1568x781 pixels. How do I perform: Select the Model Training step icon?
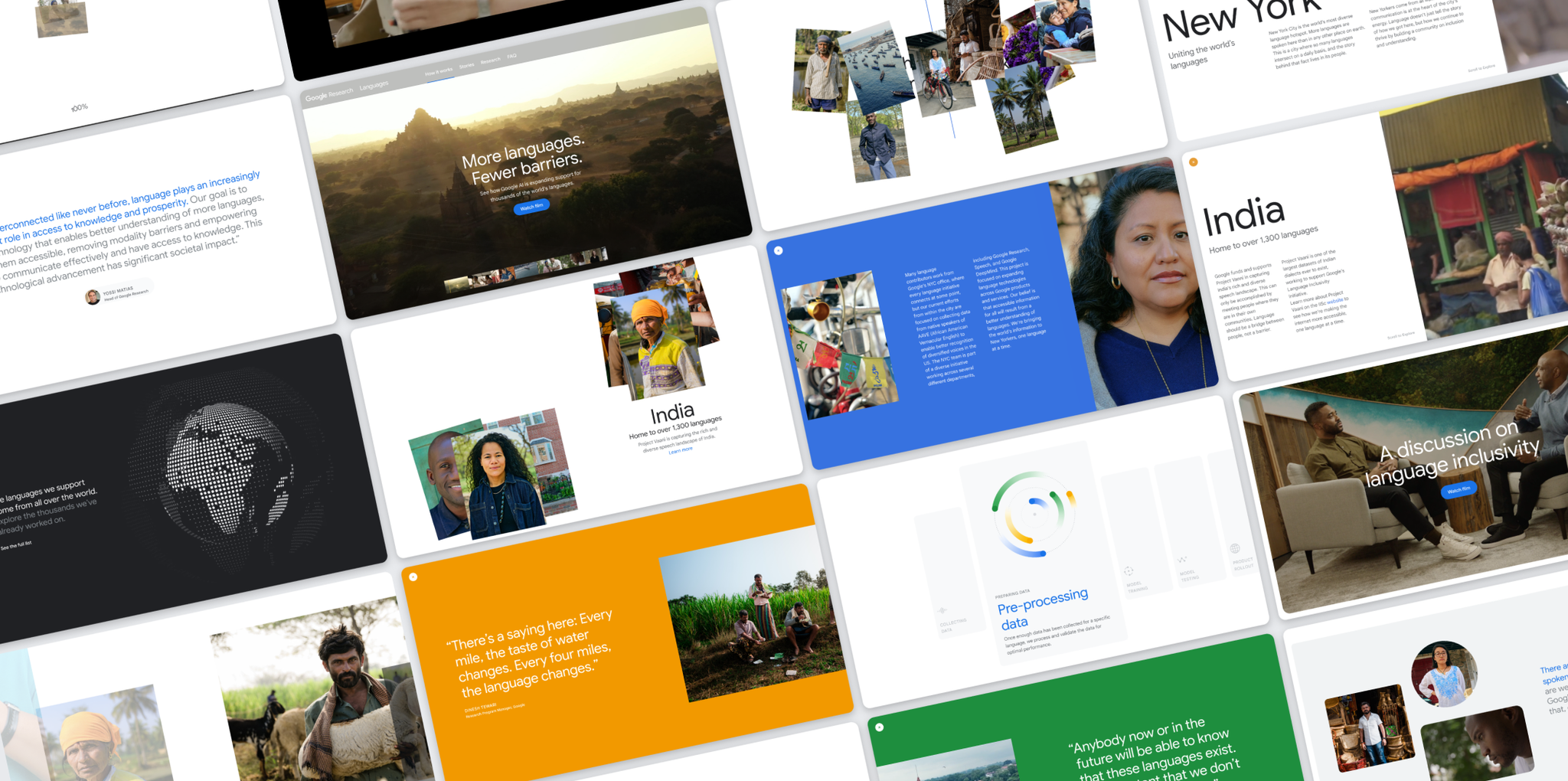1129,571
